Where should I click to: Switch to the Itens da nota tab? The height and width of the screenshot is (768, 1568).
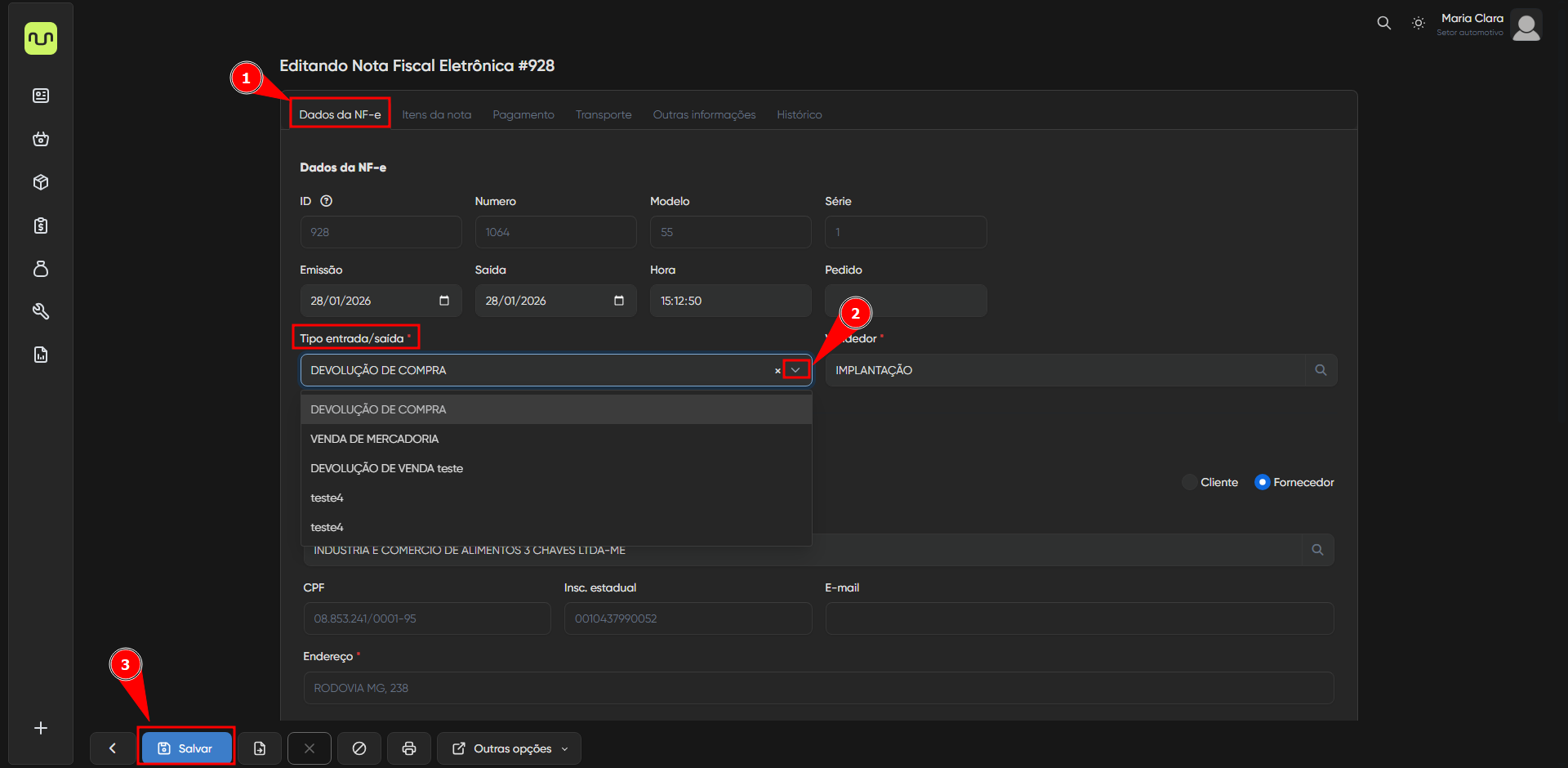pos(436,114)
